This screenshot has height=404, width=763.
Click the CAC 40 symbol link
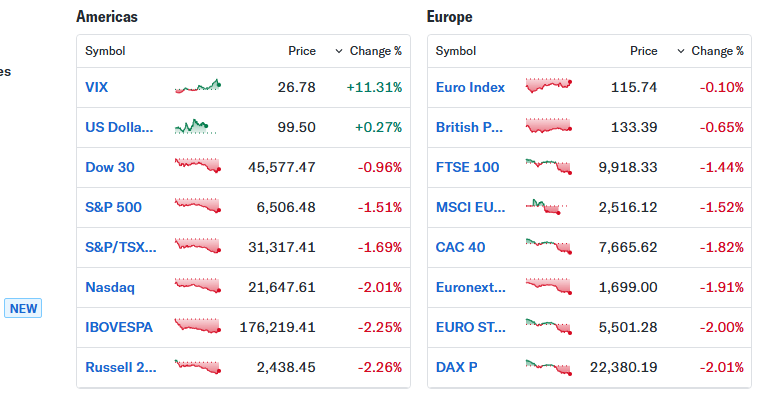click(x=462, y=247)
